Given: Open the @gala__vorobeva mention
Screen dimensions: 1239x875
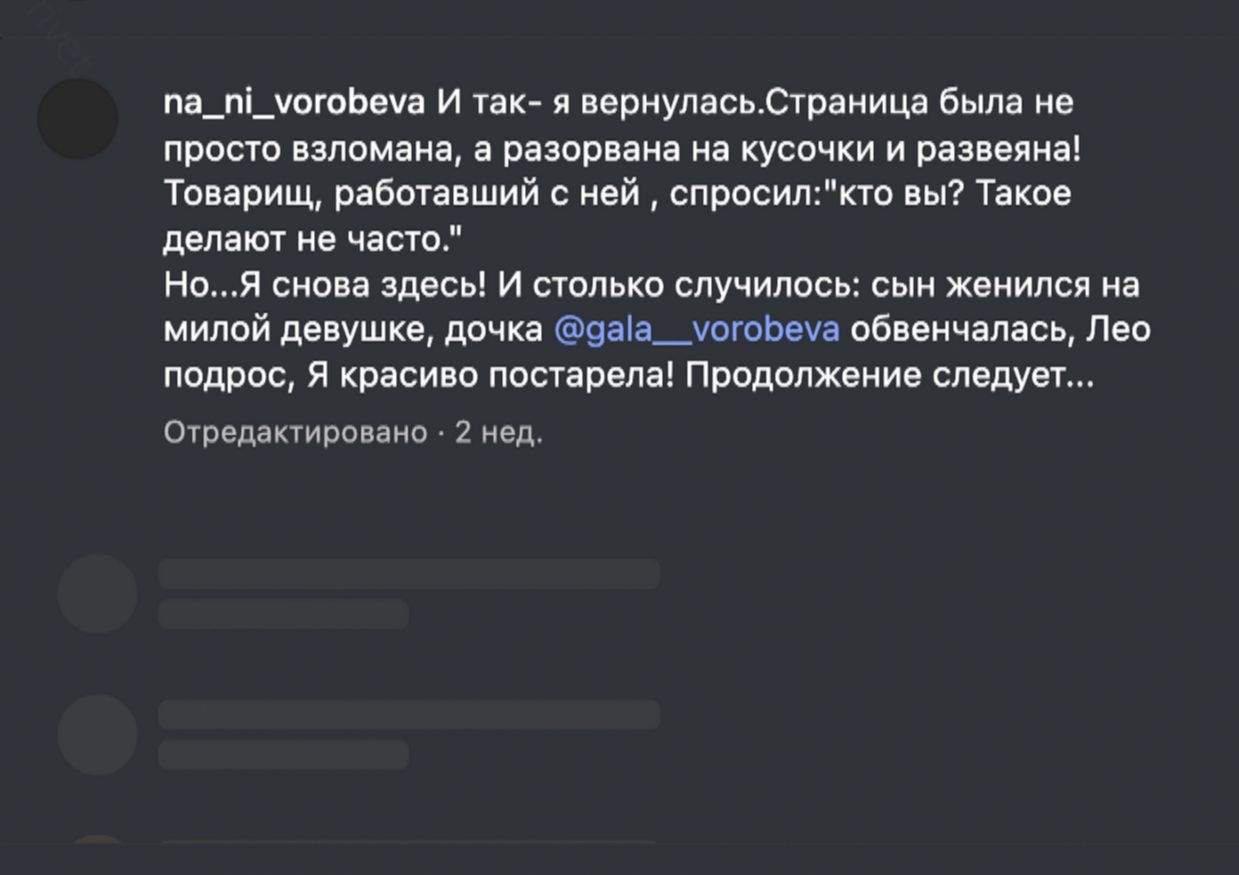Looking at the screenshot, I should 697,329.
